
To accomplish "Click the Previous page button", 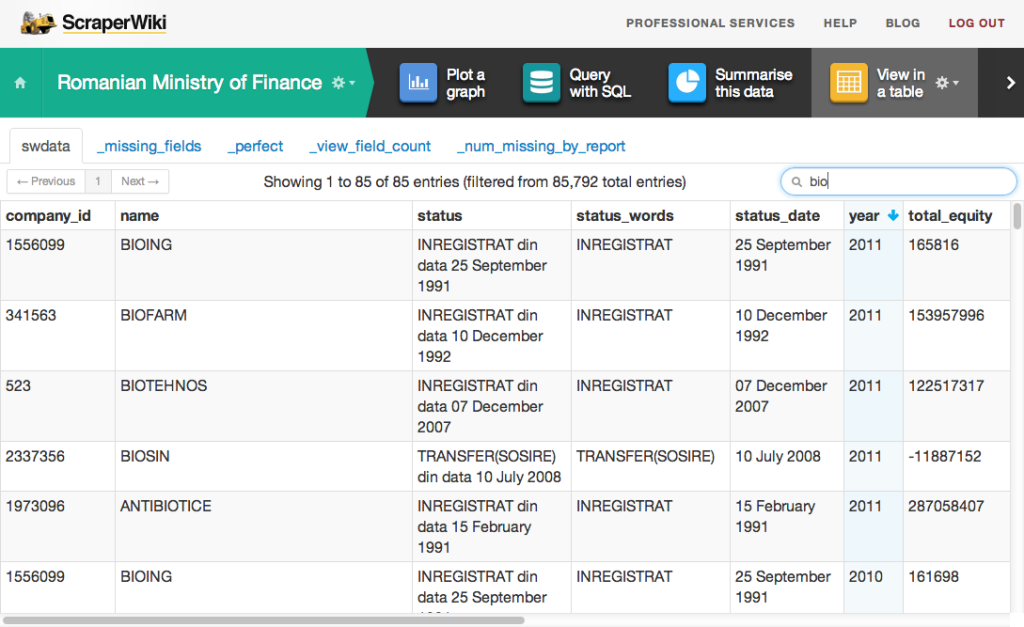I will (46, 181).
